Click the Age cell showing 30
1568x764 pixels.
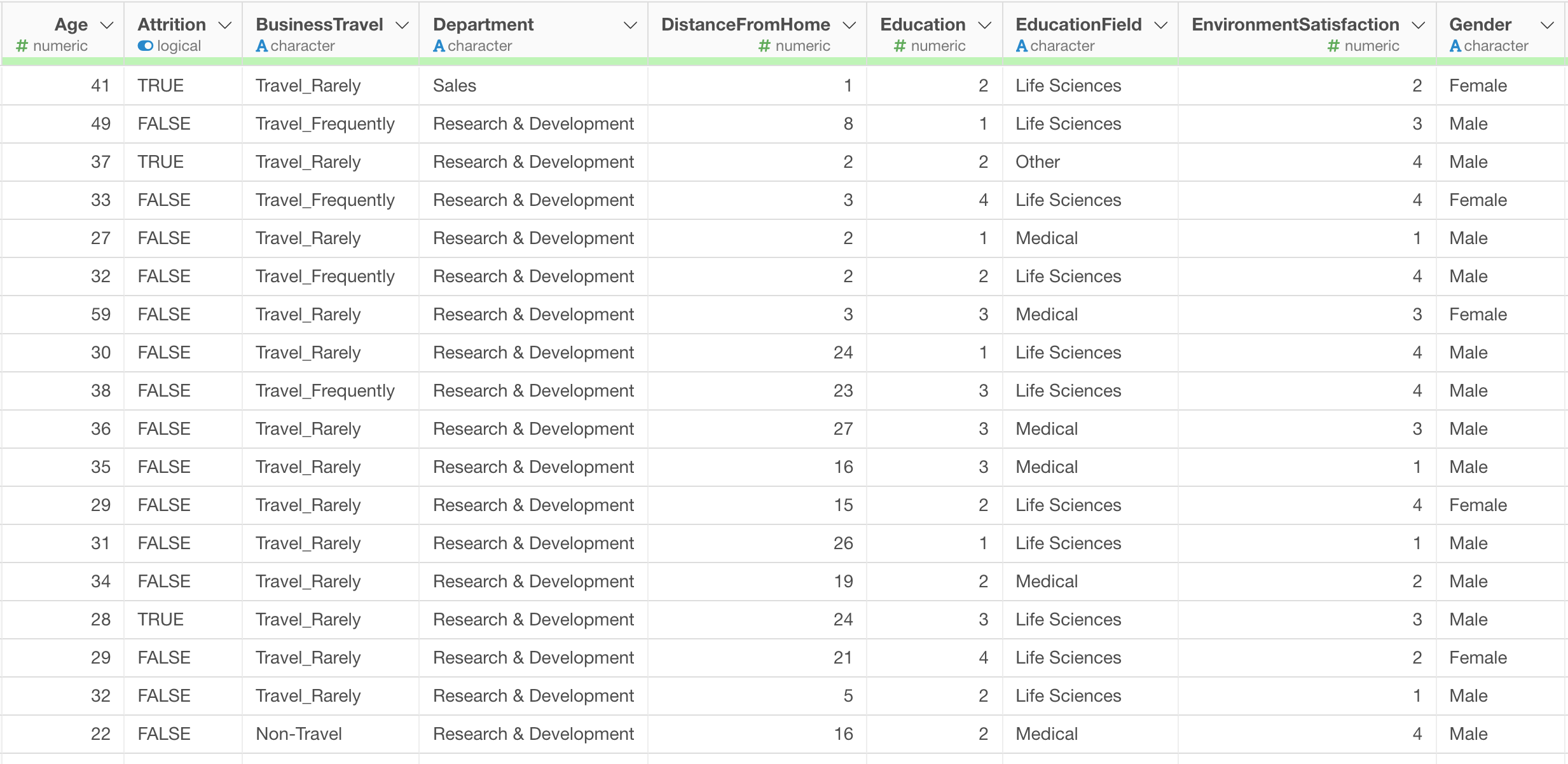click(63, 353)
